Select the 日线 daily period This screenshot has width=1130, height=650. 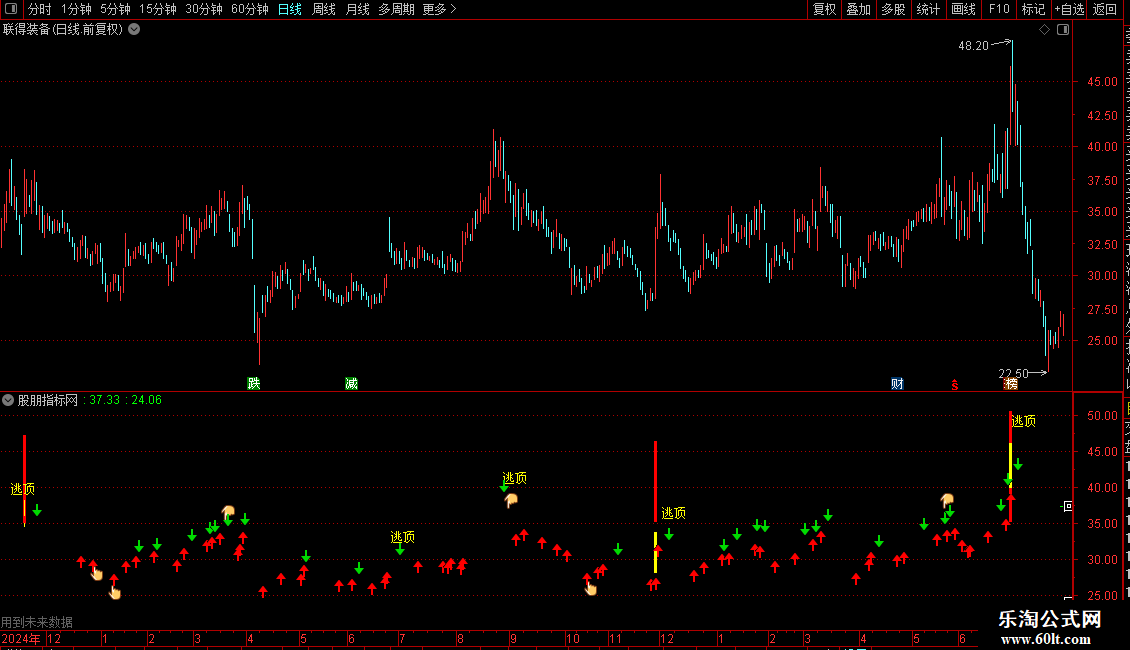click(290, 9)
